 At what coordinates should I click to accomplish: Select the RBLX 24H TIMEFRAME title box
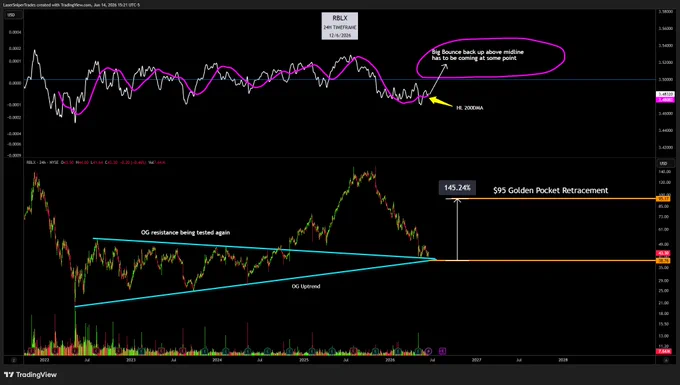340,26
